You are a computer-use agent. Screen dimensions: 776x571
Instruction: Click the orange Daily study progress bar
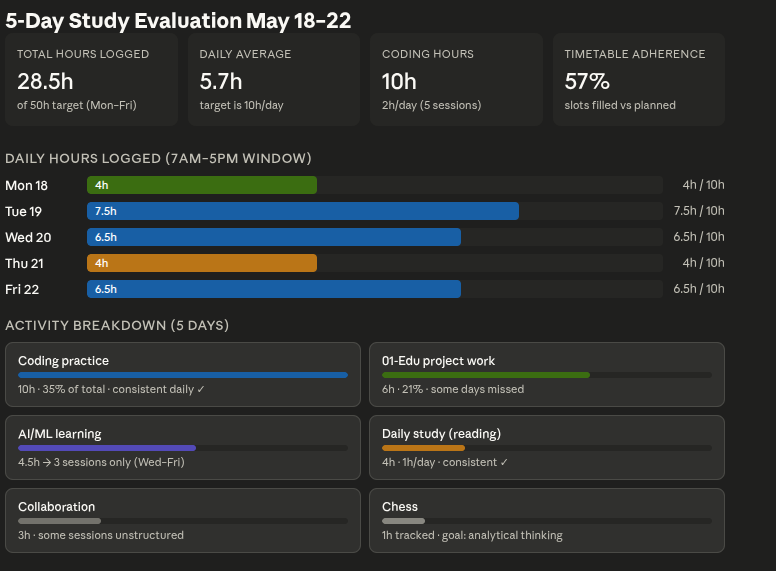(x=423, y=448)
